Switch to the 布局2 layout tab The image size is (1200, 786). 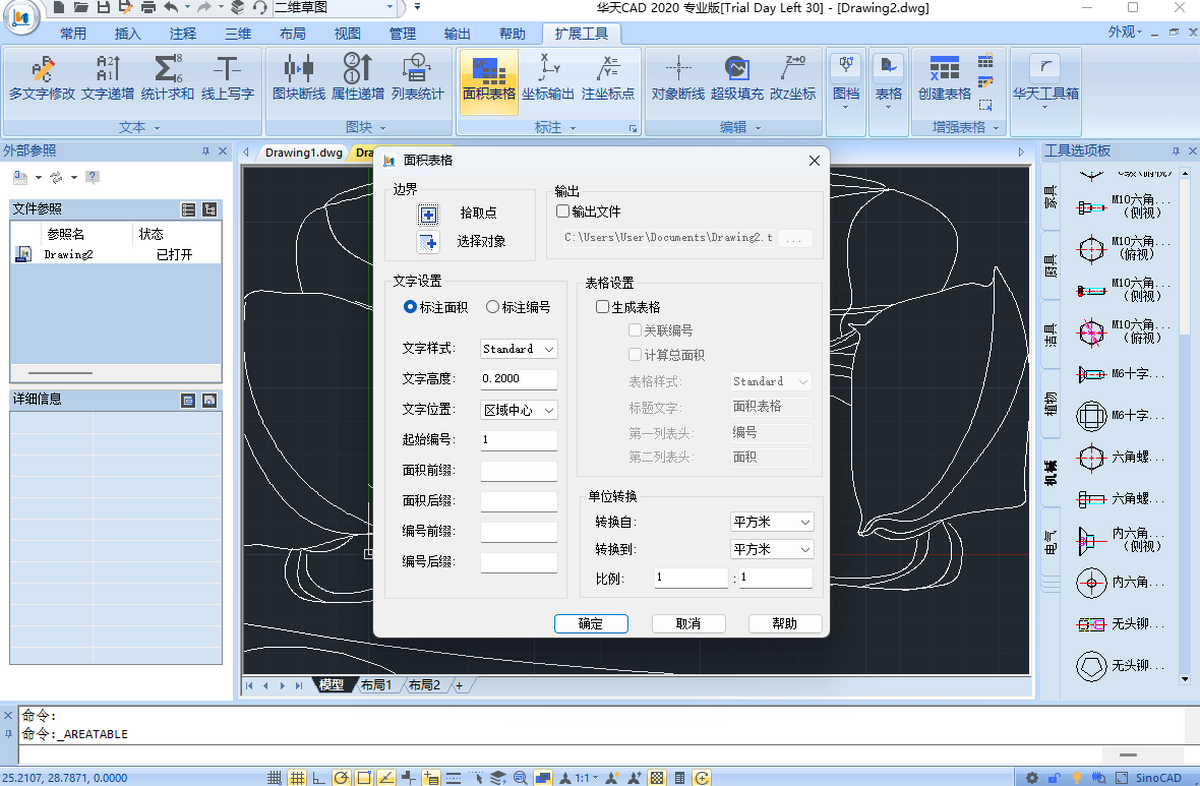(x=424, y=685)
